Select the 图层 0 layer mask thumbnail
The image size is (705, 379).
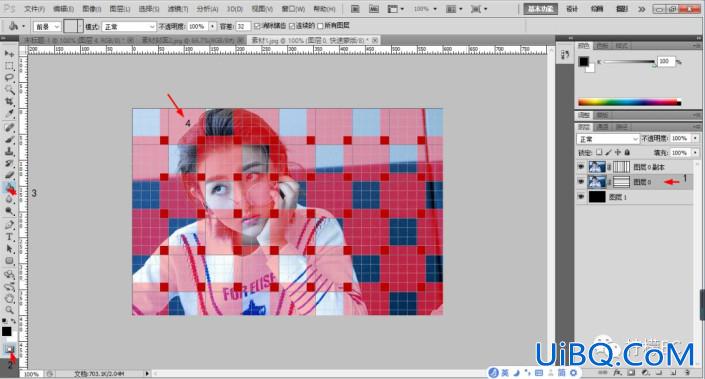pyautogui.click(x=621, y=182)
